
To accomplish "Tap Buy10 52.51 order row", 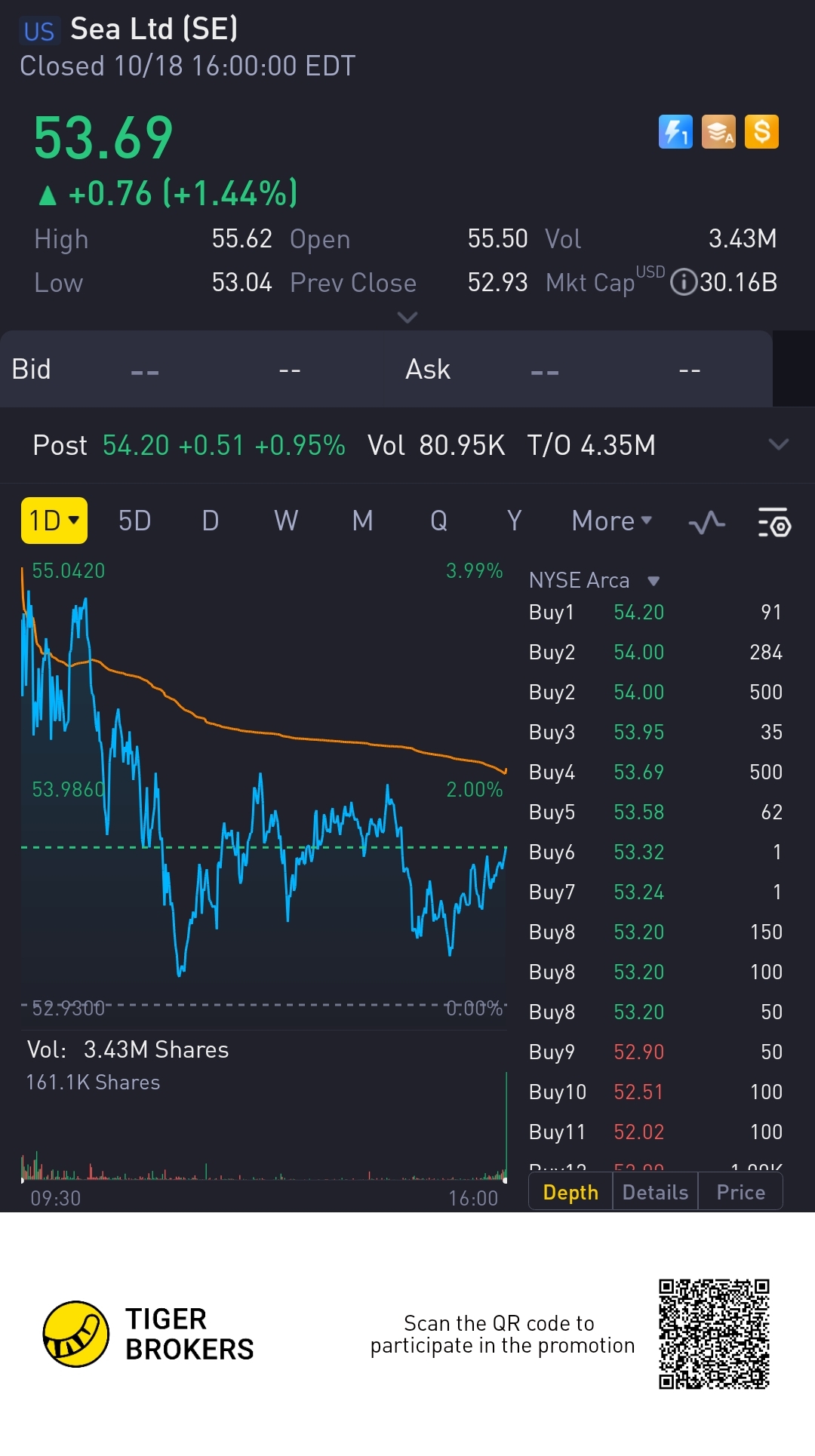I will [x=655, y=1092].
